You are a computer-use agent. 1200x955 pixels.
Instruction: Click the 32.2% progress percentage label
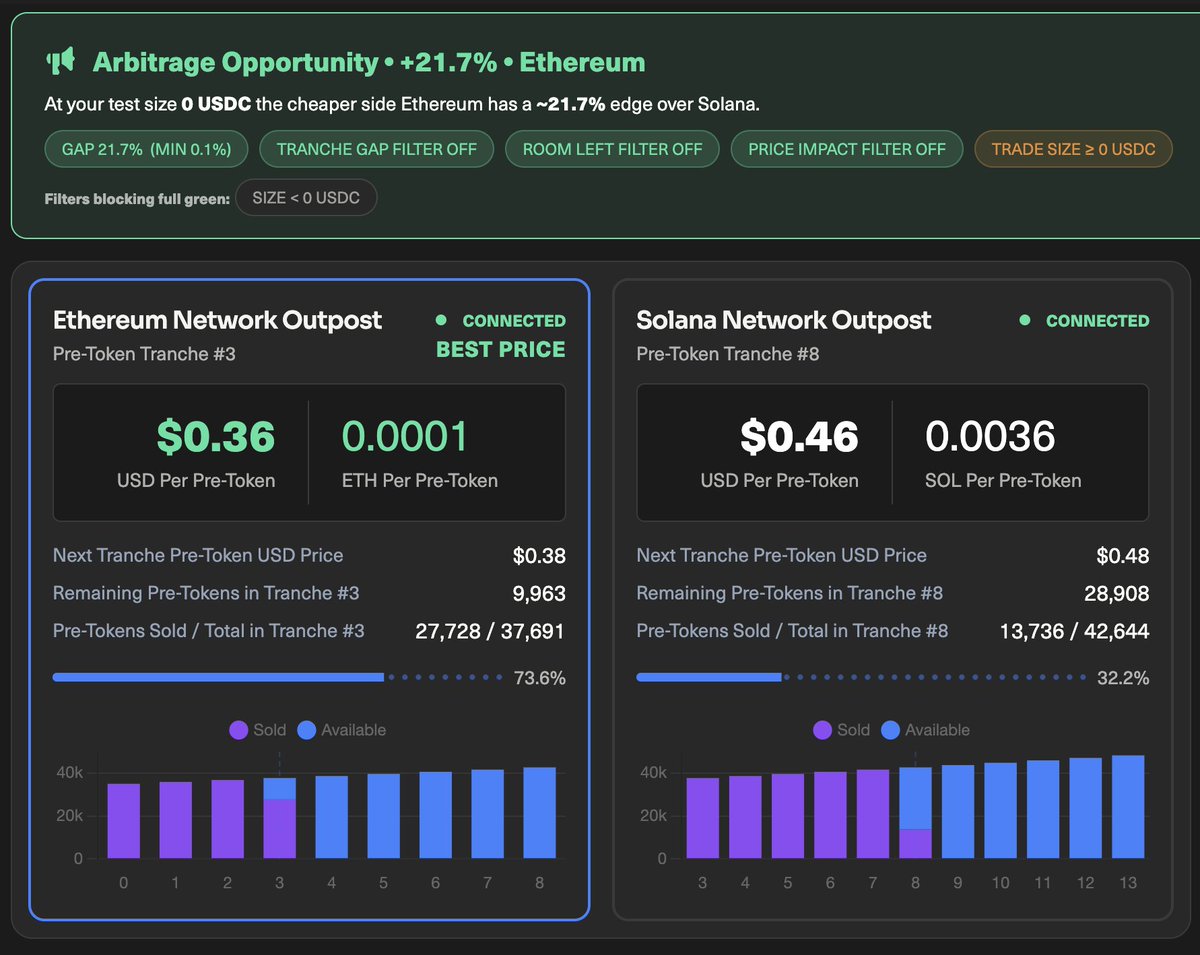[1123, 678]
